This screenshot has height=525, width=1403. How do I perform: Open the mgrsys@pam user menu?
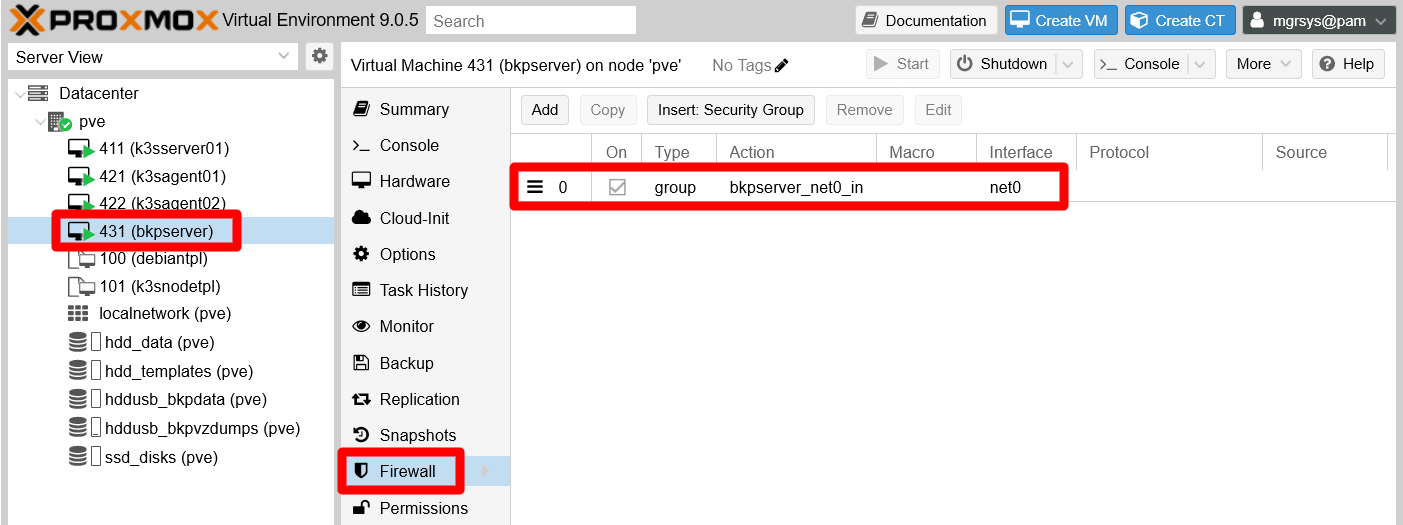(x=1319, y=20)
